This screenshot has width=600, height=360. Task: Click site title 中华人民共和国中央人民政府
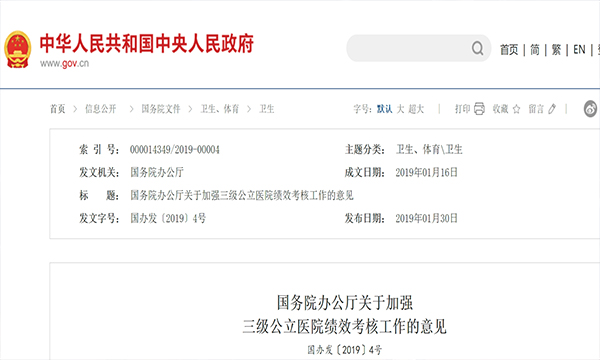pos(147,43)
